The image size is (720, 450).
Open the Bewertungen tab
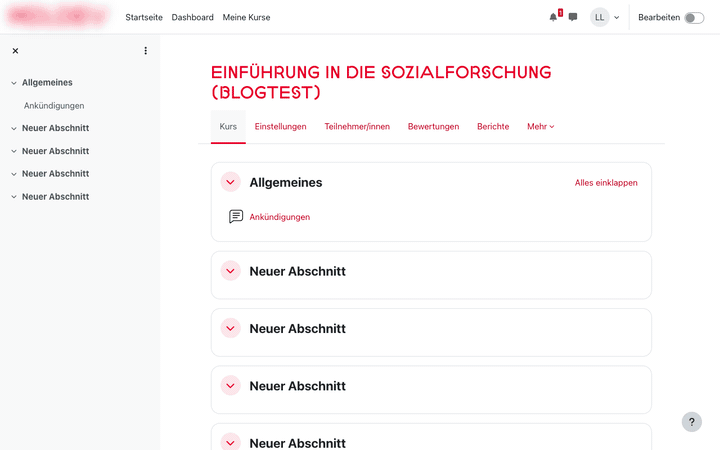[x=433, y=126]
